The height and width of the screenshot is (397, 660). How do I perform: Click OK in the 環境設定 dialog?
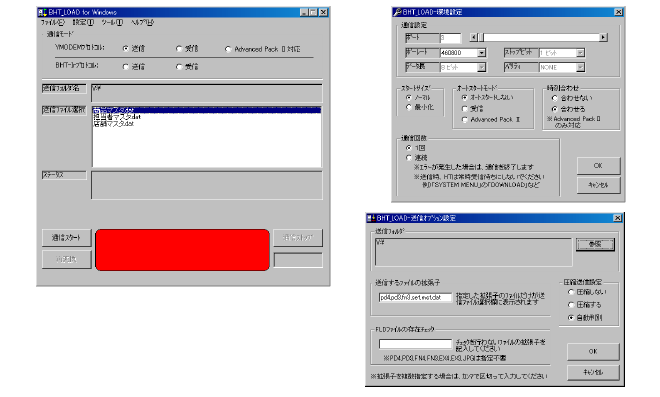(x=598, y=166)
